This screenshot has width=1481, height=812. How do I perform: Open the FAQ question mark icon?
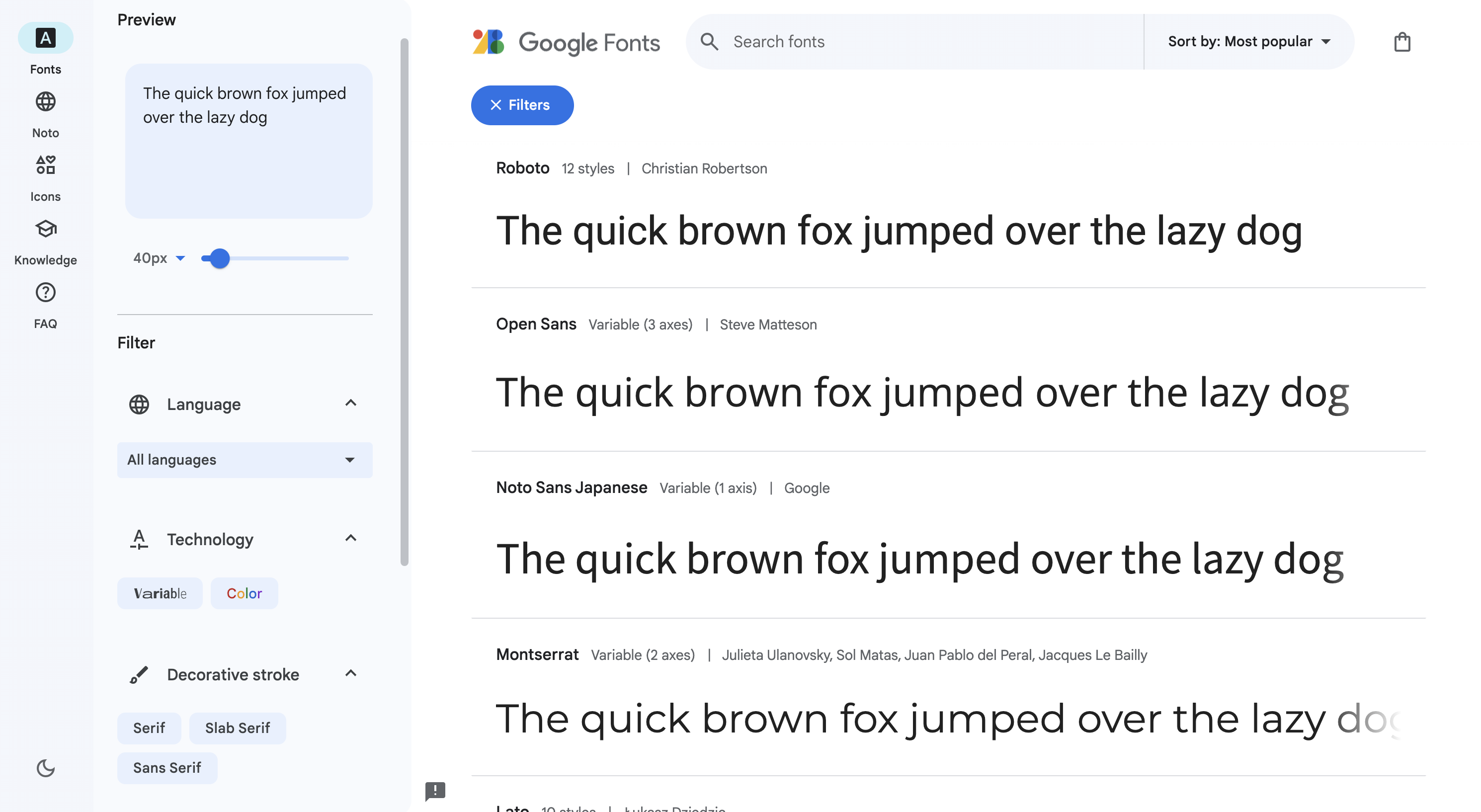coord(45,293)
